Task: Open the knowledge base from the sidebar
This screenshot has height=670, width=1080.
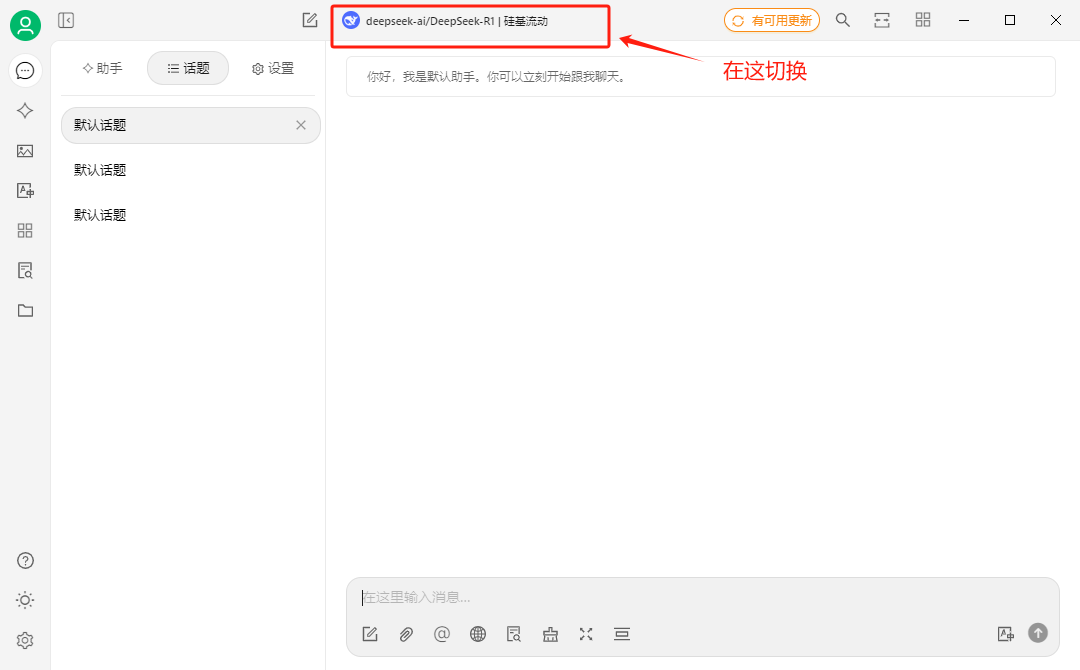Action: pos(25,270)
